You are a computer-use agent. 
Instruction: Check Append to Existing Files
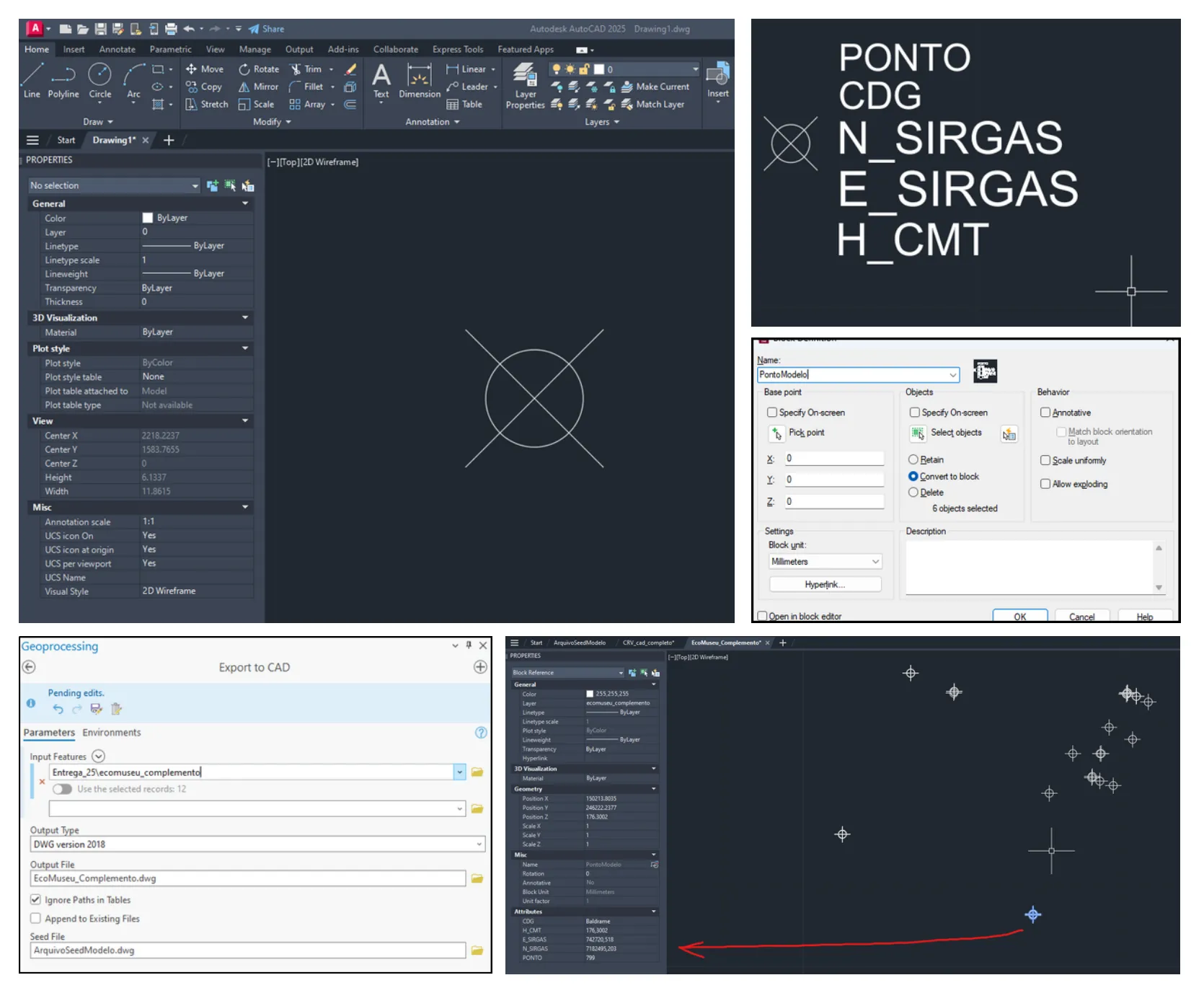tap(35, 918)
